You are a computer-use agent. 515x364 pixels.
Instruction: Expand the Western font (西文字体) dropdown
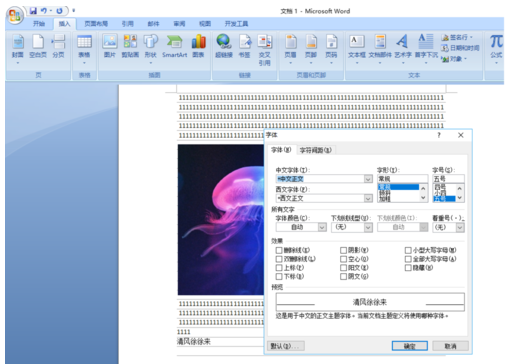click(368, 198)
